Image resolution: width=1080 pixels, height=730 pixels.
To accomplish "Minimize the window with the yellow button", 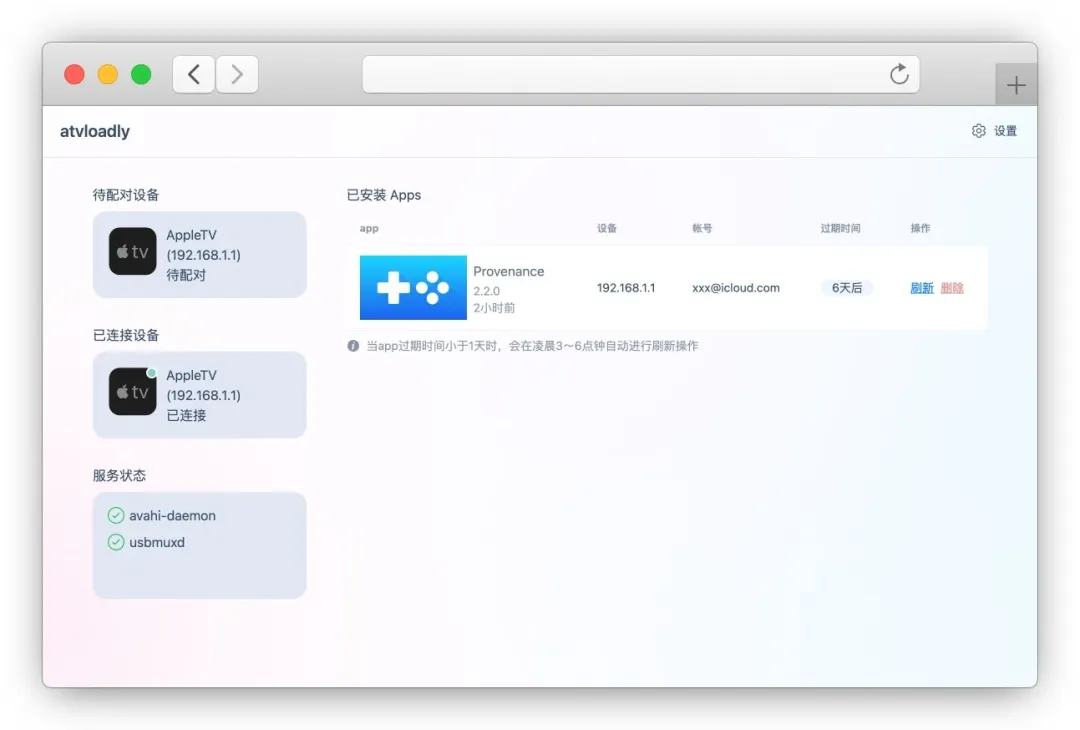I will [107, 74].
